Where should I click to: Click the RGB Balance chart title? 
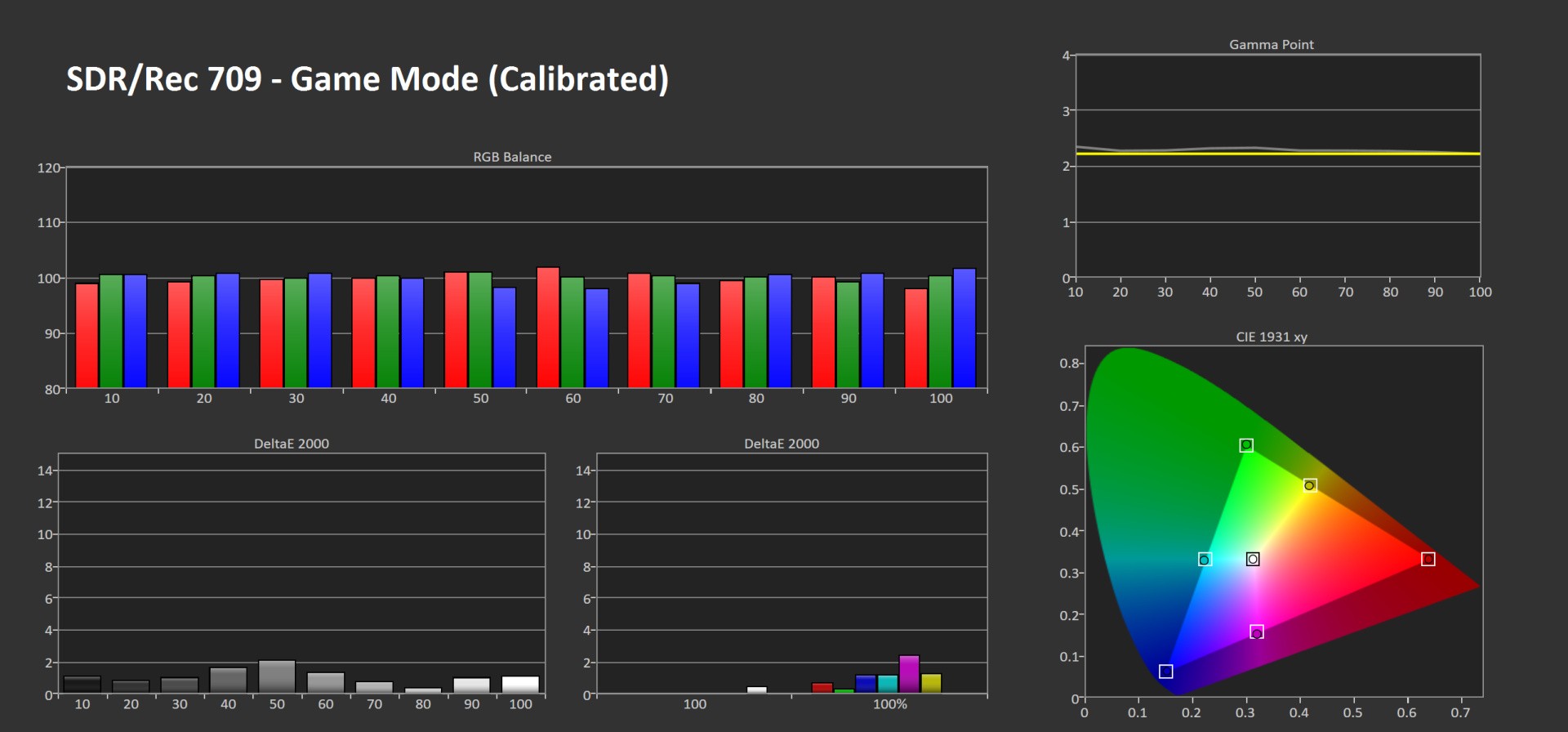click(512, 157)
